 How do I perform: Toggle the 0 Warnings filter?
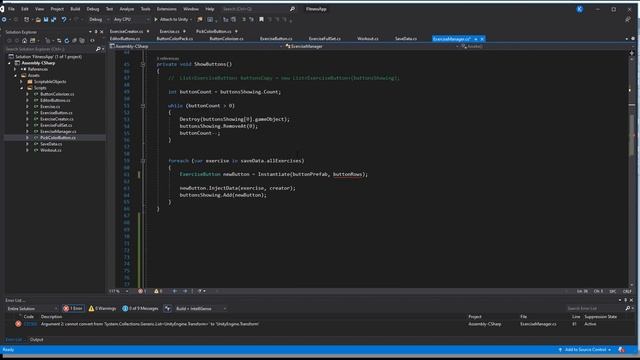102,309
